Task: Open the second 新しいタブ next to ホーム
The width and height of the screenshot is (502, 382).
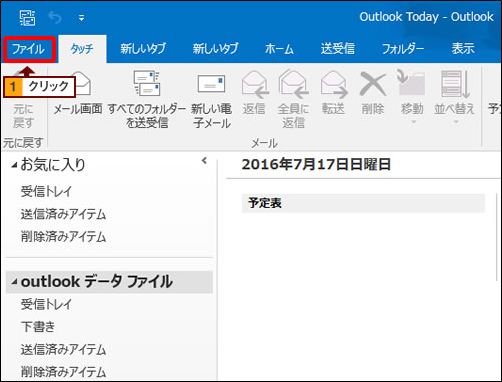Action: [x=215, y=49]
